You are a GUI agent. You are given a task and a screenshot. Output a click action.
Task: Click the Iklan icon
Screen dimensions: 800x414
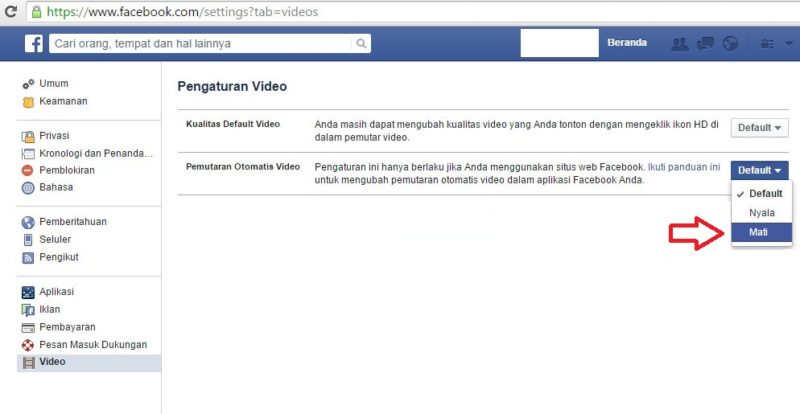click(x=28, y=309)
